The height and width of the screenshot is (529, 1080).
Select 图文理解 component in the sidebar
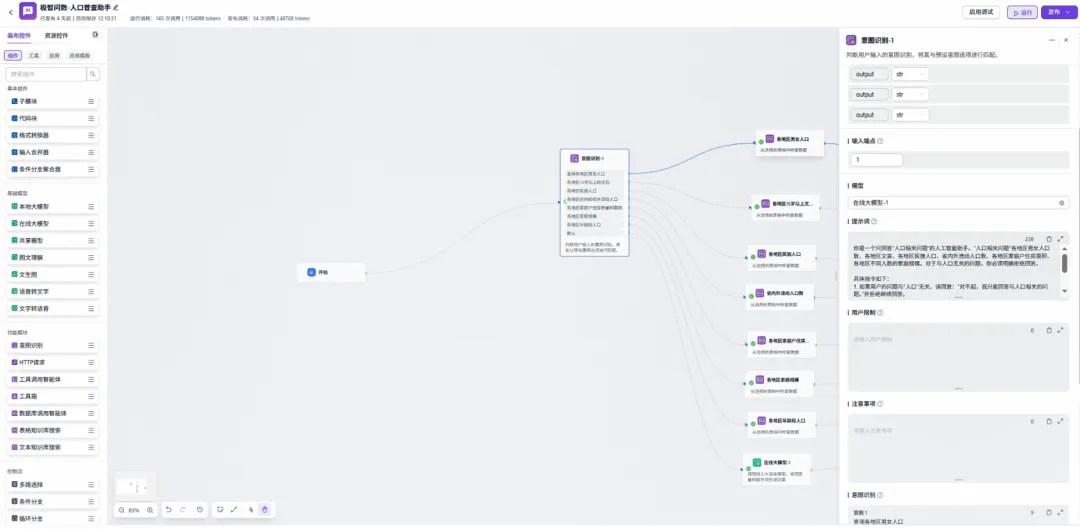(52, 258)
